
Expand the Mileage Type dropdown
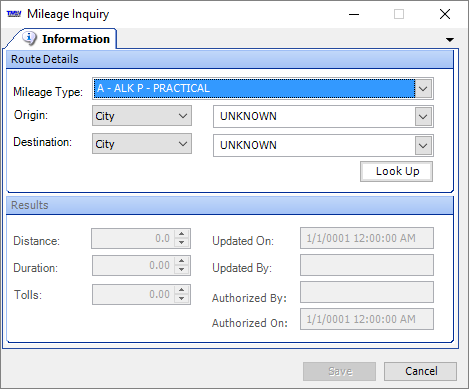point(423,89)
